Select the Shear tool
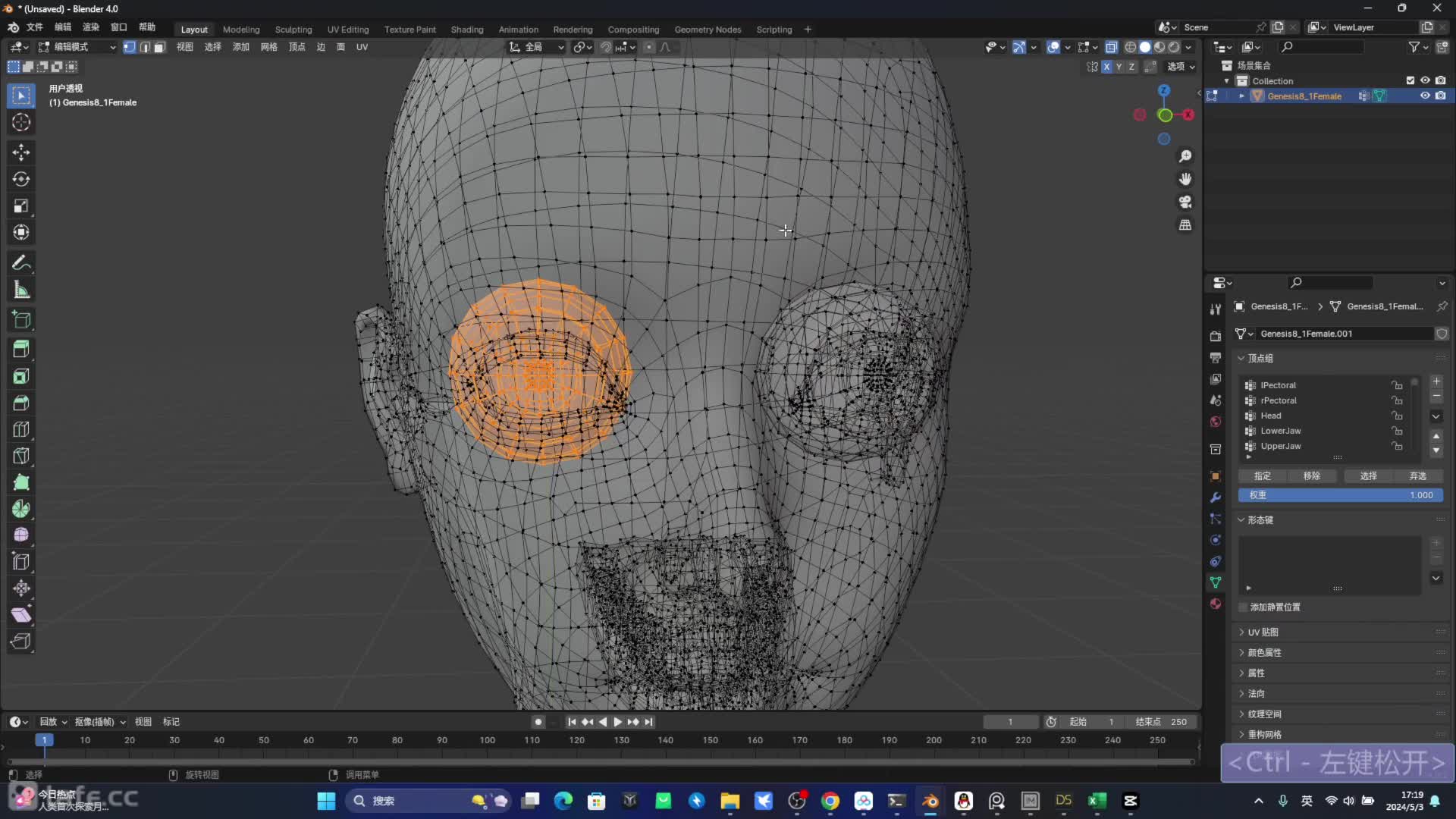This screenshot has width=1456, height=819. point(21,615)
